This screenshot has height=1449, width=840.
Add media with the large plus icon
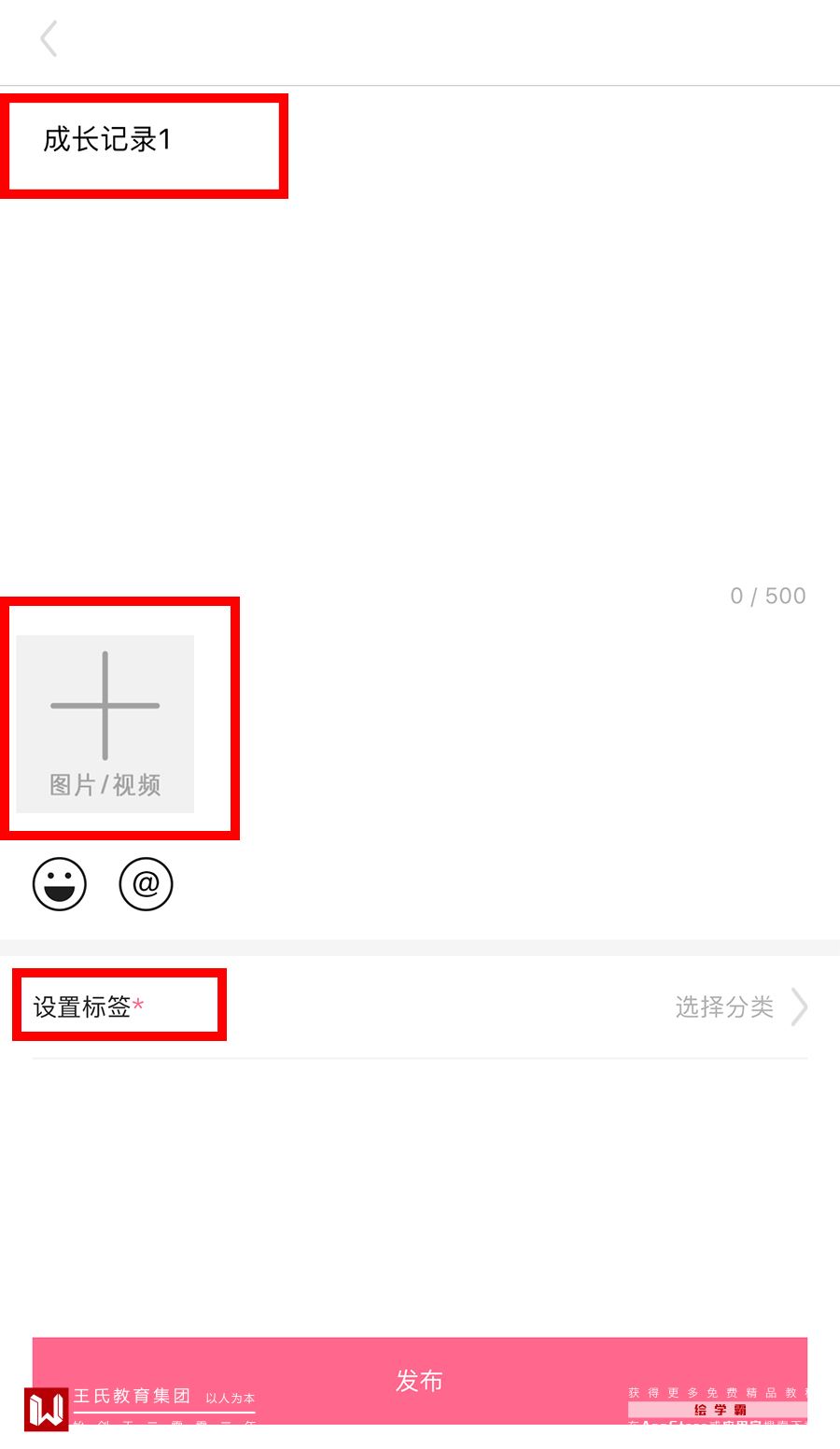click(x=105, y=705)
